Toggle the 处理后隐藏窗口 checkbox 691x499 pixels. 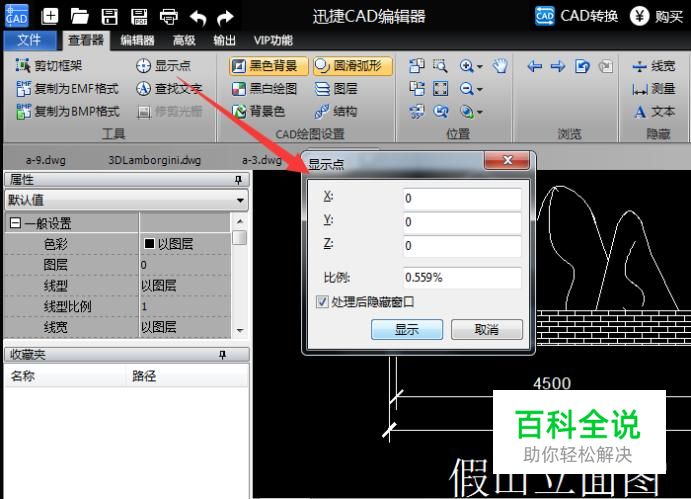point(322,302)
